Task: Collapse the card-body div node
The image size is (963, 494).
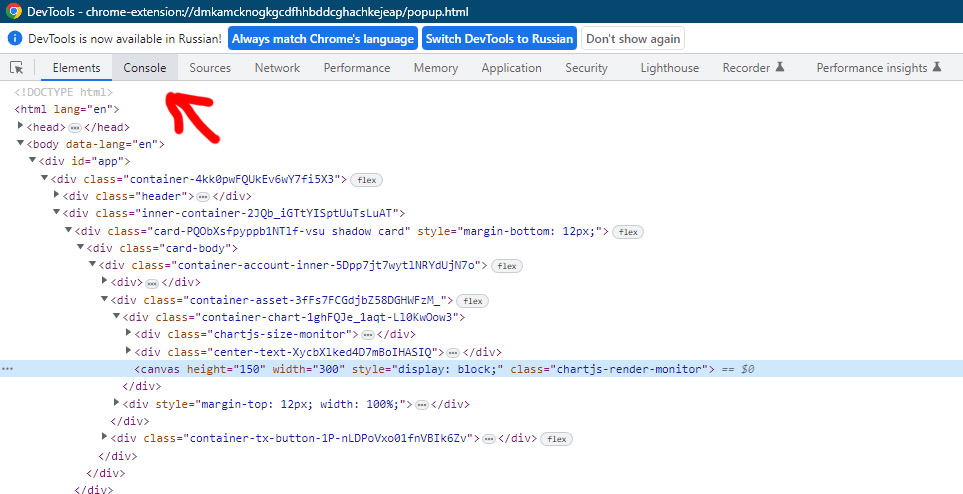Action: (x=80, y=247)
